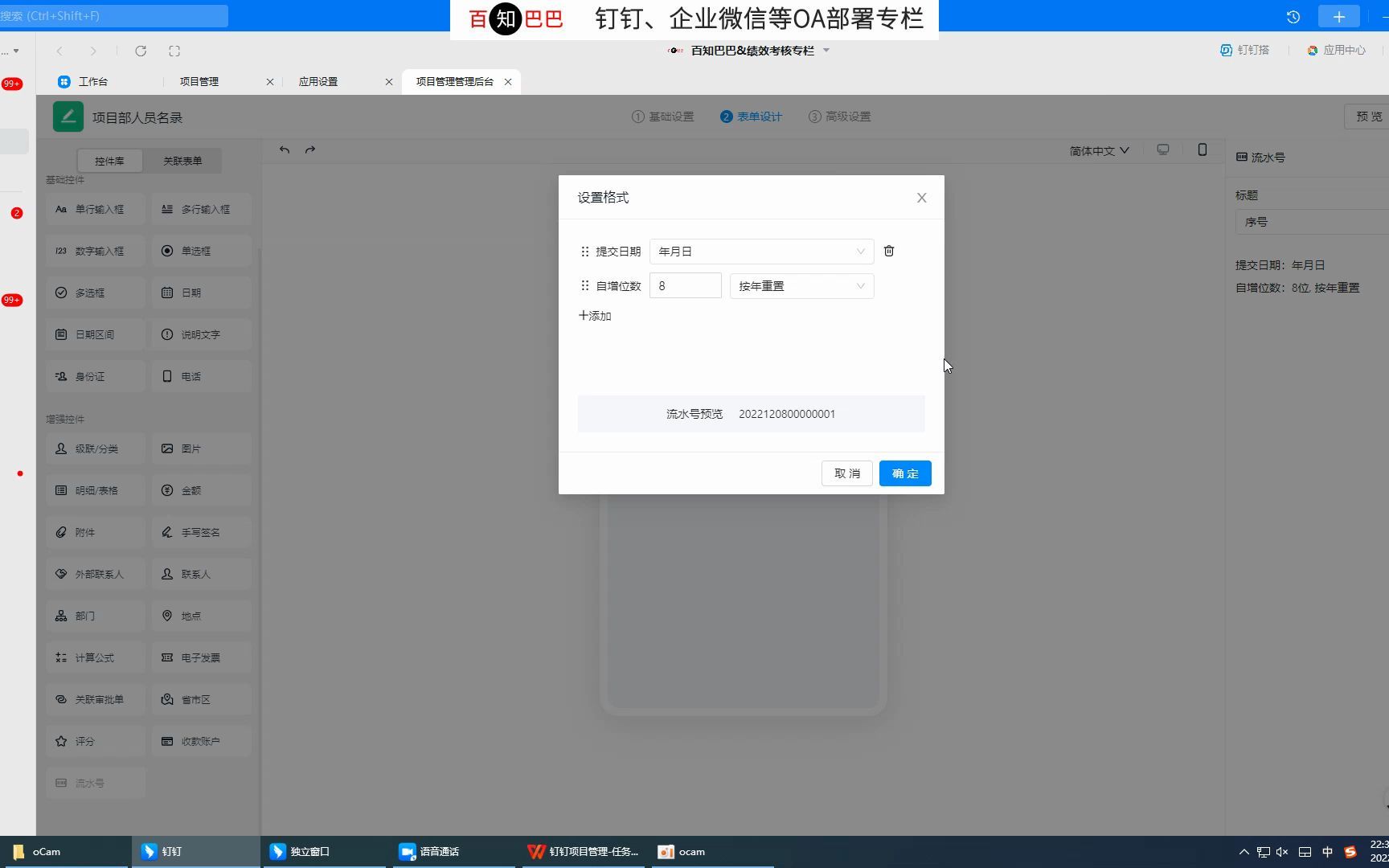
Task: Switch preview to mobile phone view
Action: [1203, 149]
